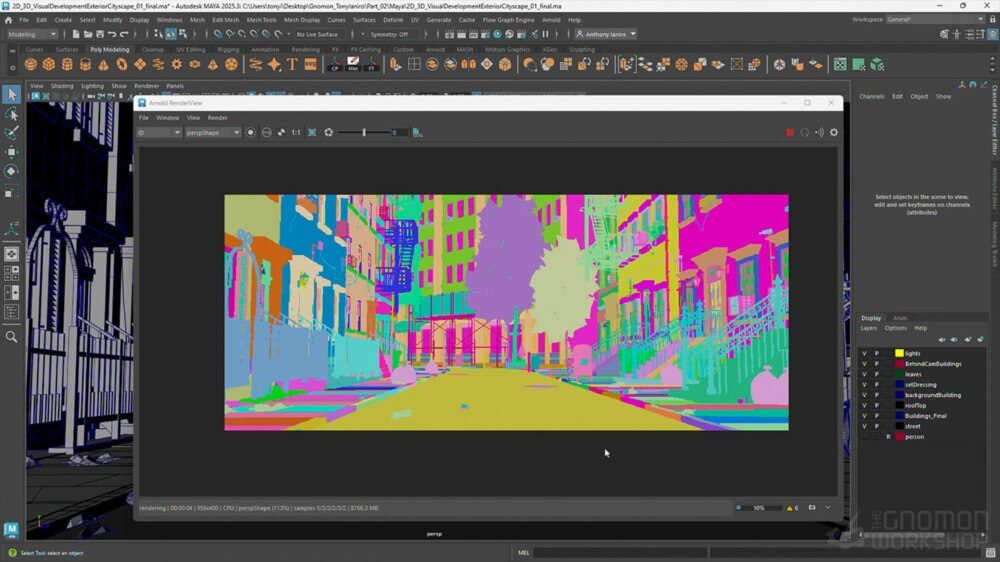Image resolution: width=1000 pixels, height=562 pixels.
Task: Toggle visibility of the lights layer
Action: coord(865,353)
